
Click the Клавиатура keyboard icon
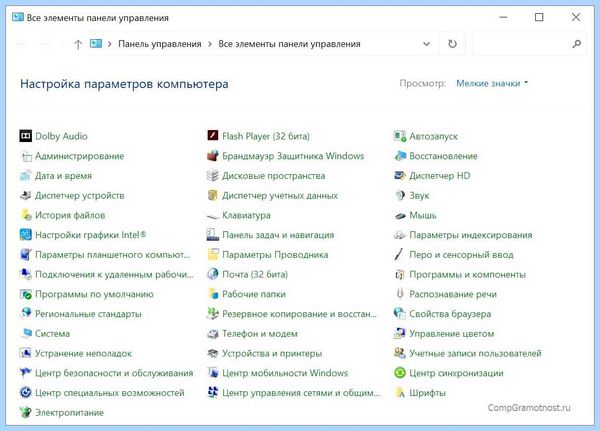[x=213, y=216]
